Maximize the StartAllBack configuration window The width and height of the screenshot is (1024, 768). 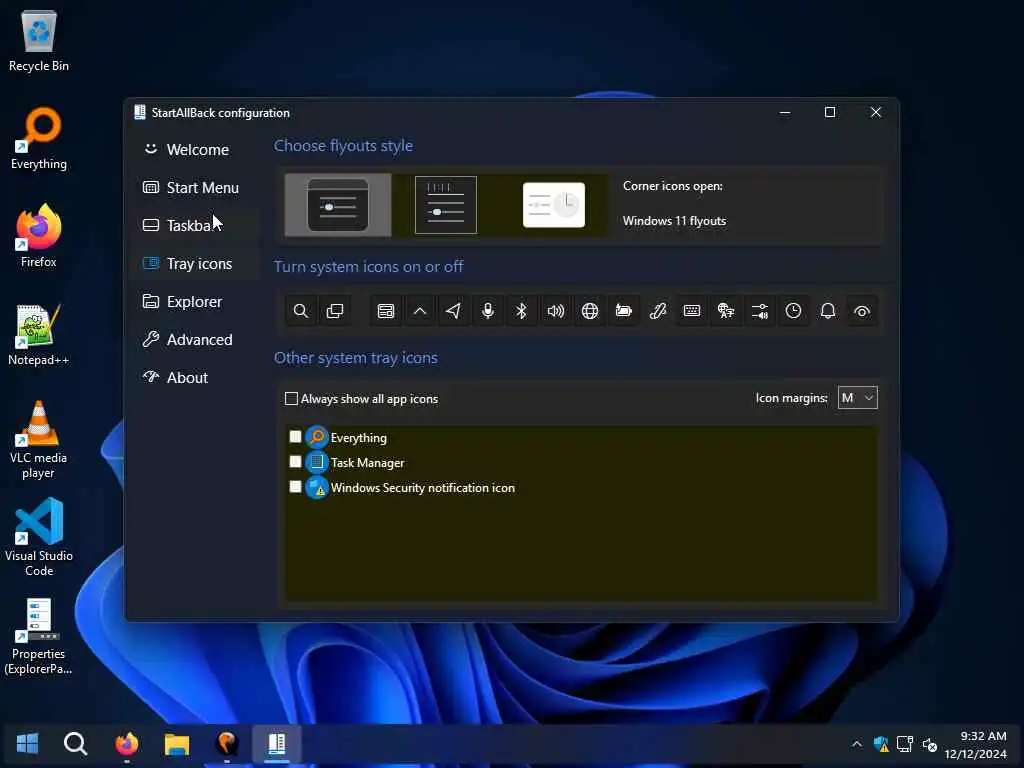click(830, 112)
